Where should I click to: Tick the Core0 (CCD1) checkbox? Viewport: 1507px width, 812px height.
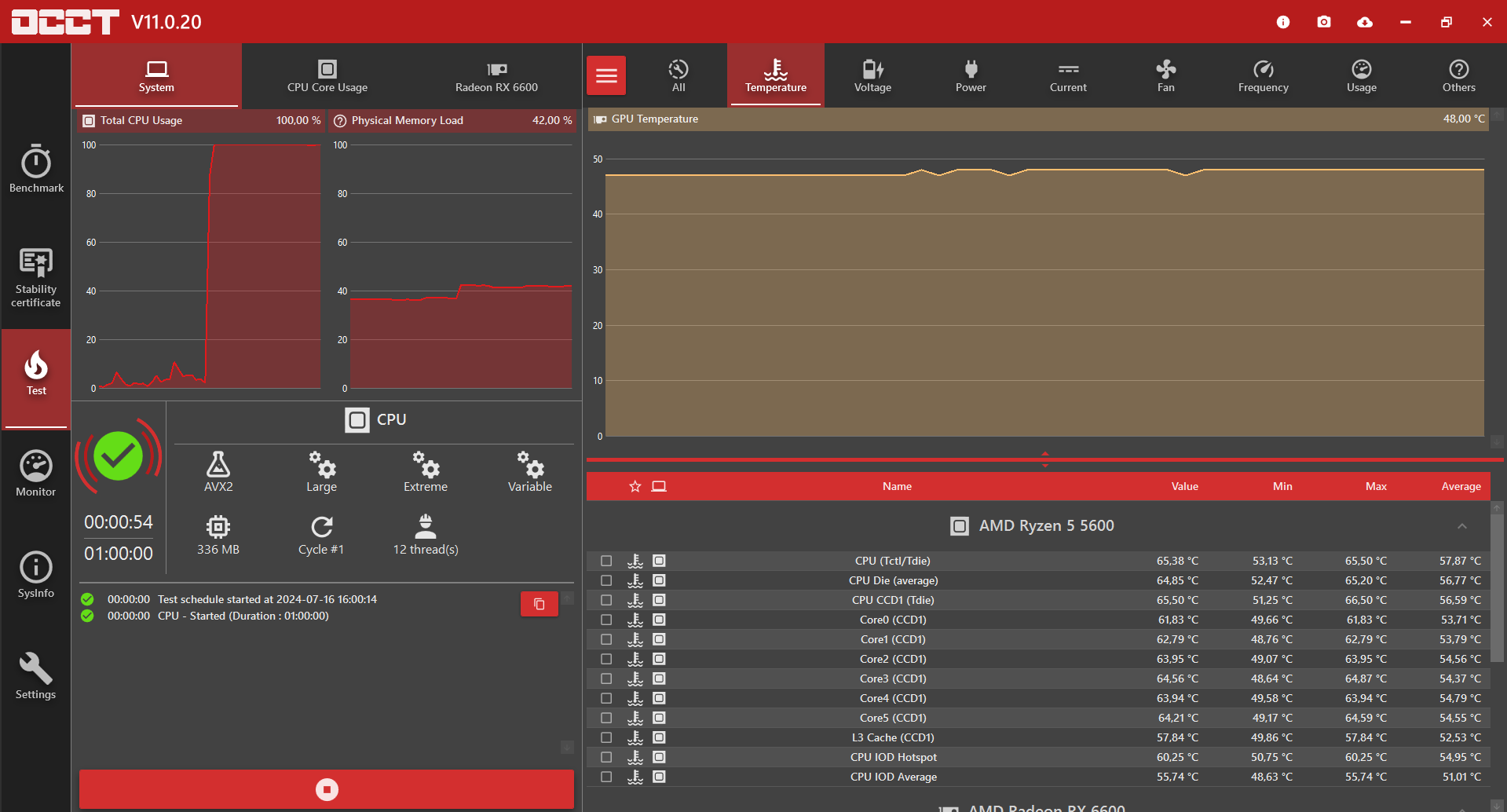click(x=606, y=620)
